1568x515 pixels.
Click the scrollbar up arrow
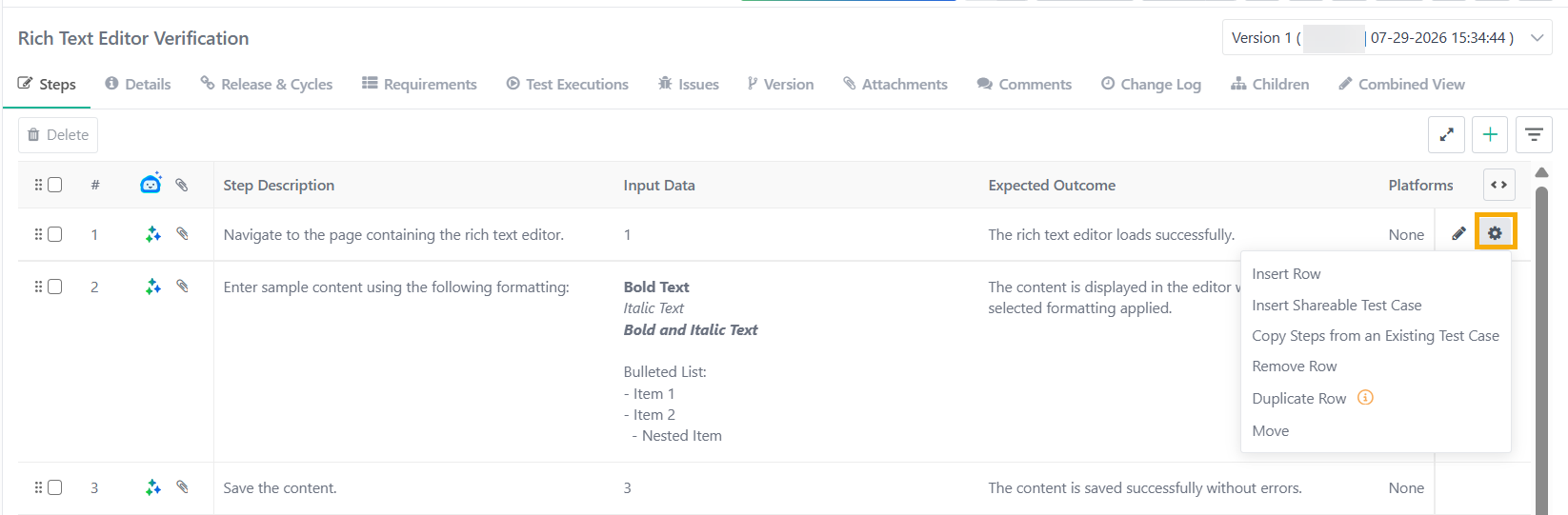(1541, 172)
